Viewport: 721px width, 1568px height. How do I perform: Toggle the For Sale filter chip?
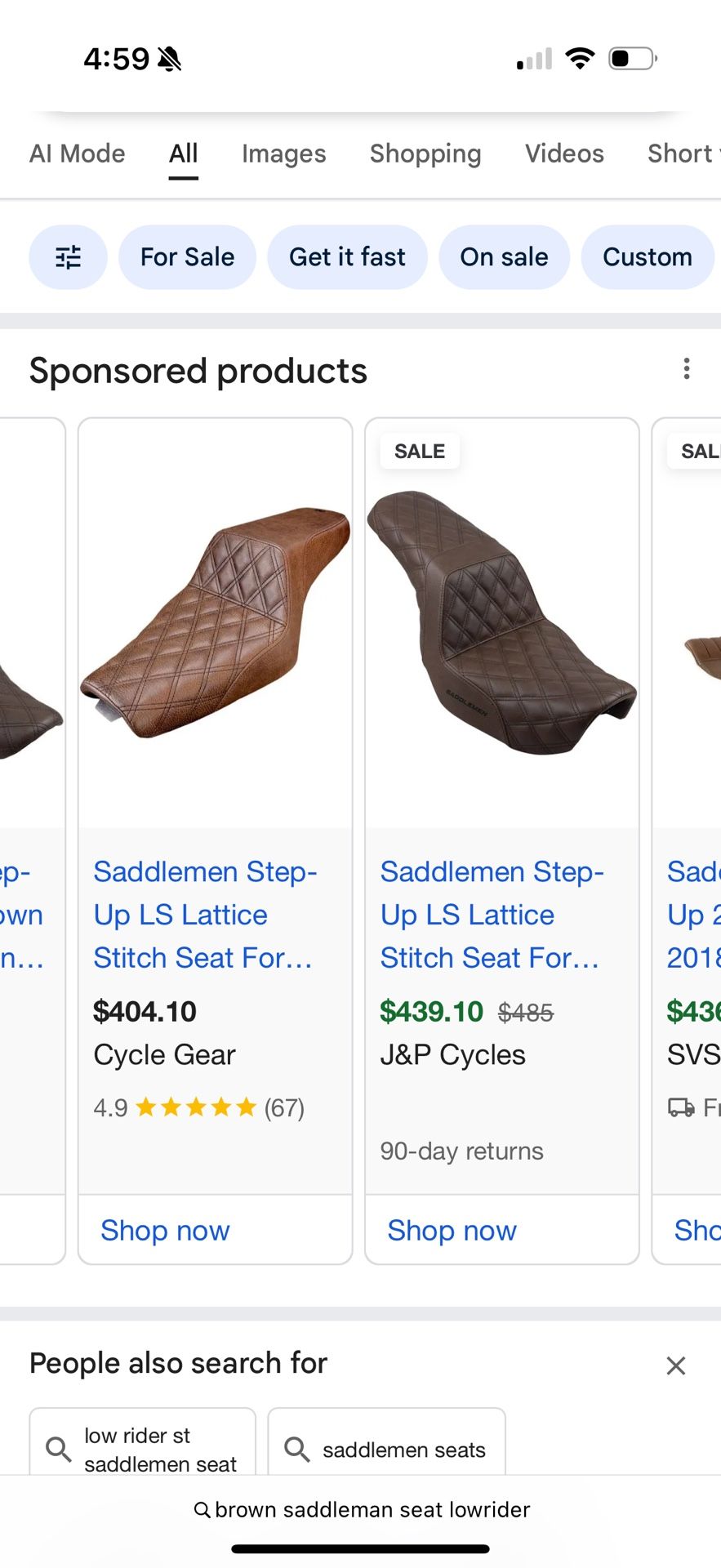pos(187,256)
